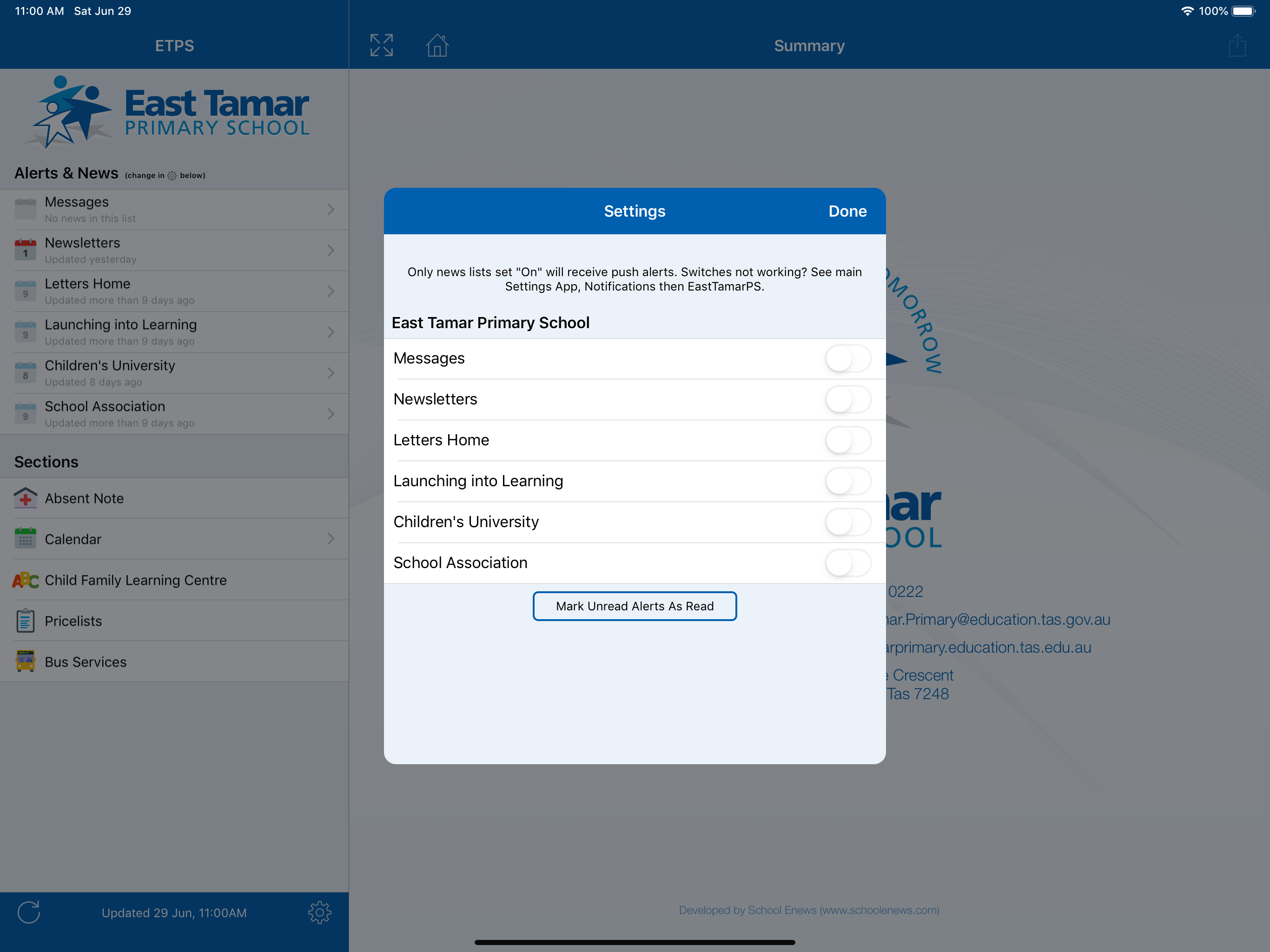Screen dimensions: 1270x952
Task: Click the Alerts & News heading
Action: coord(66,173)
